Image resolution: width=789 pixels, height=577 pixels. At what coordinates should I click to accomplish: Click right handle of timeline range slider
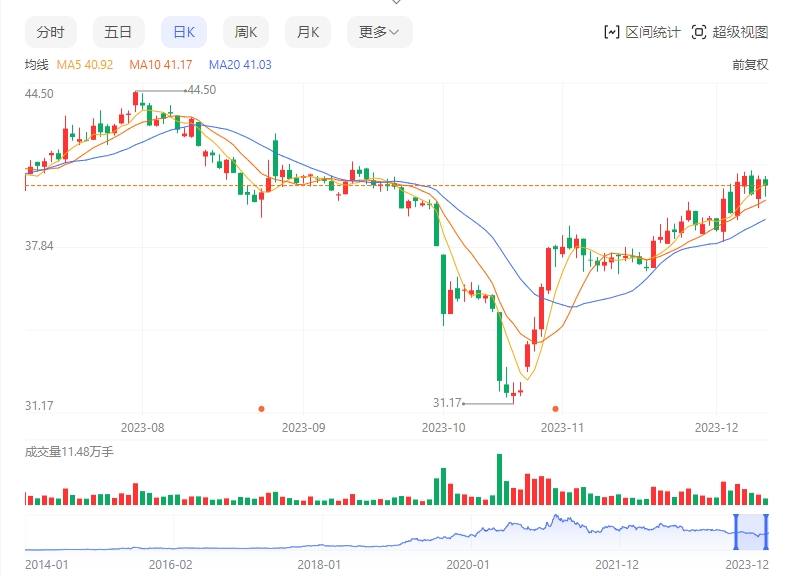click(767, 531)
